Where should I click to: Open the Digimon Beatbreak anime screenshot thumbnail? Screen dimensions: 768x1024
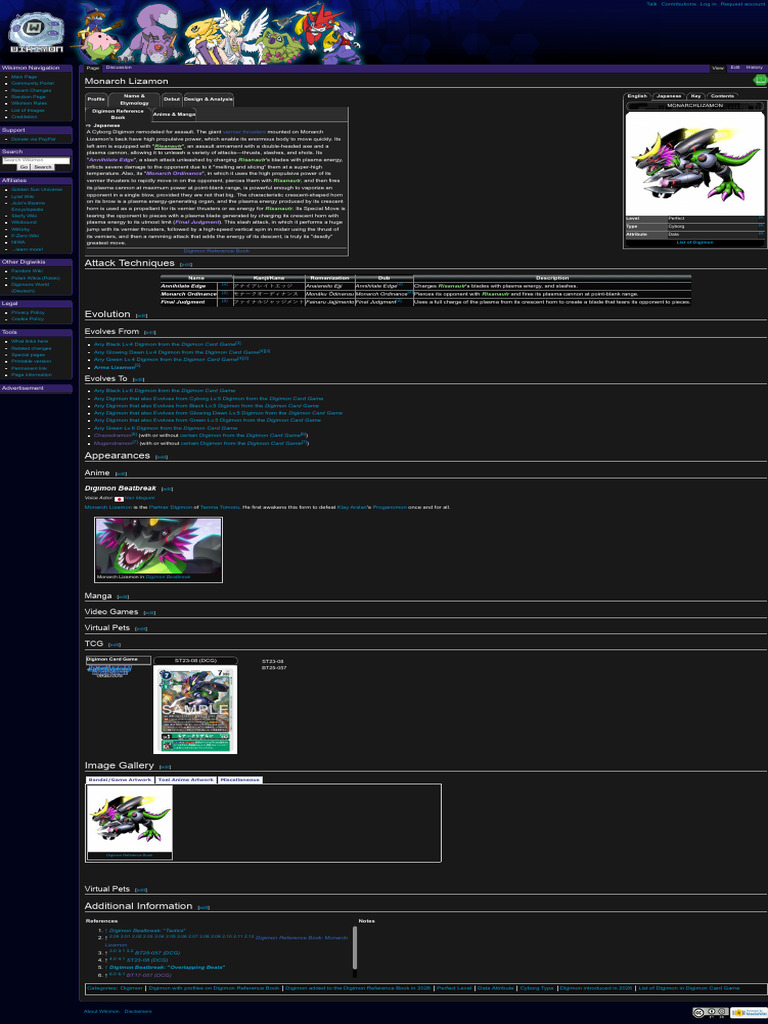coord(159,546)
